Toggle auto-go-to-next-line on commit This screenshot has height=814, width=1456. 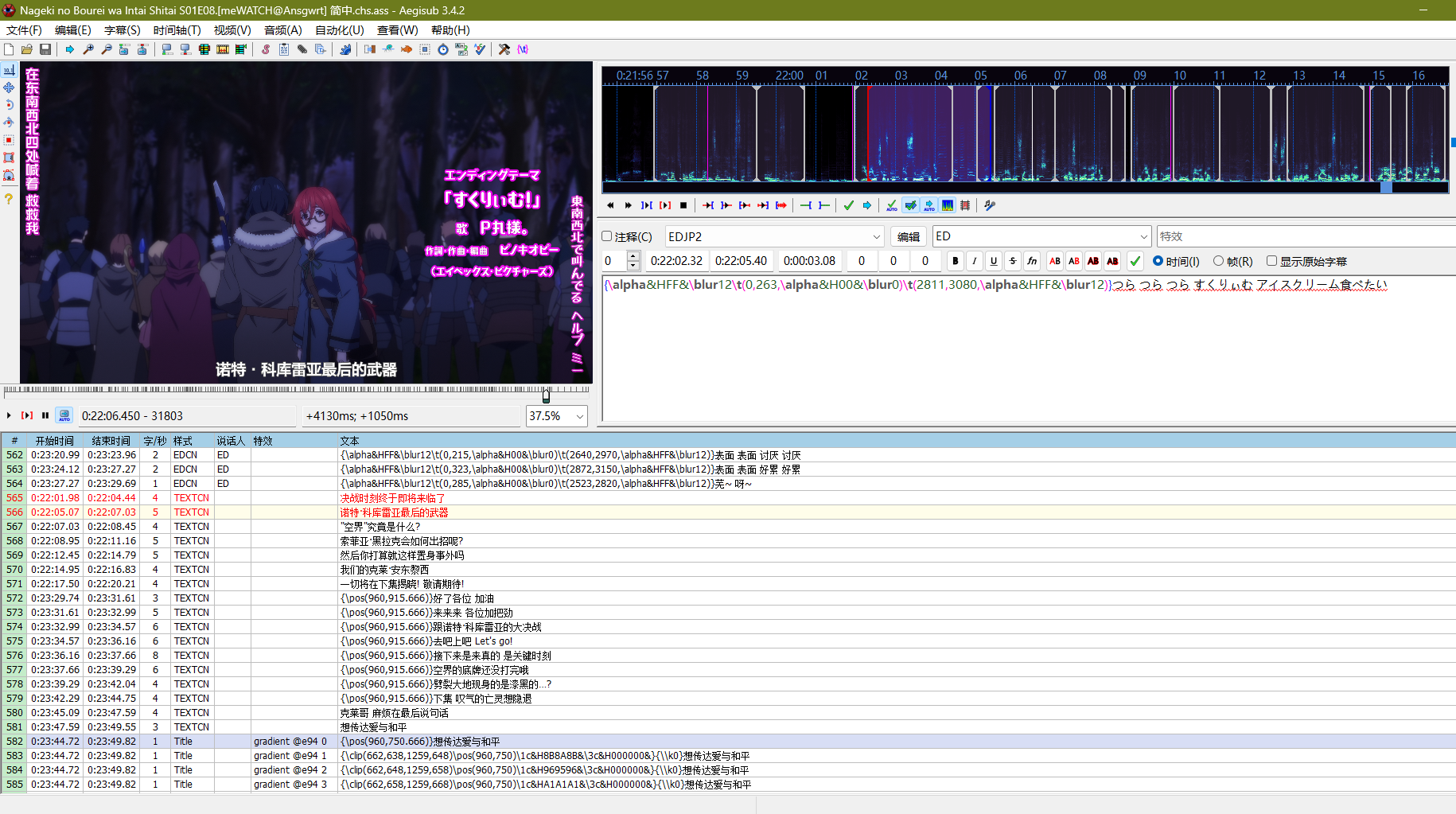[910, 205]
